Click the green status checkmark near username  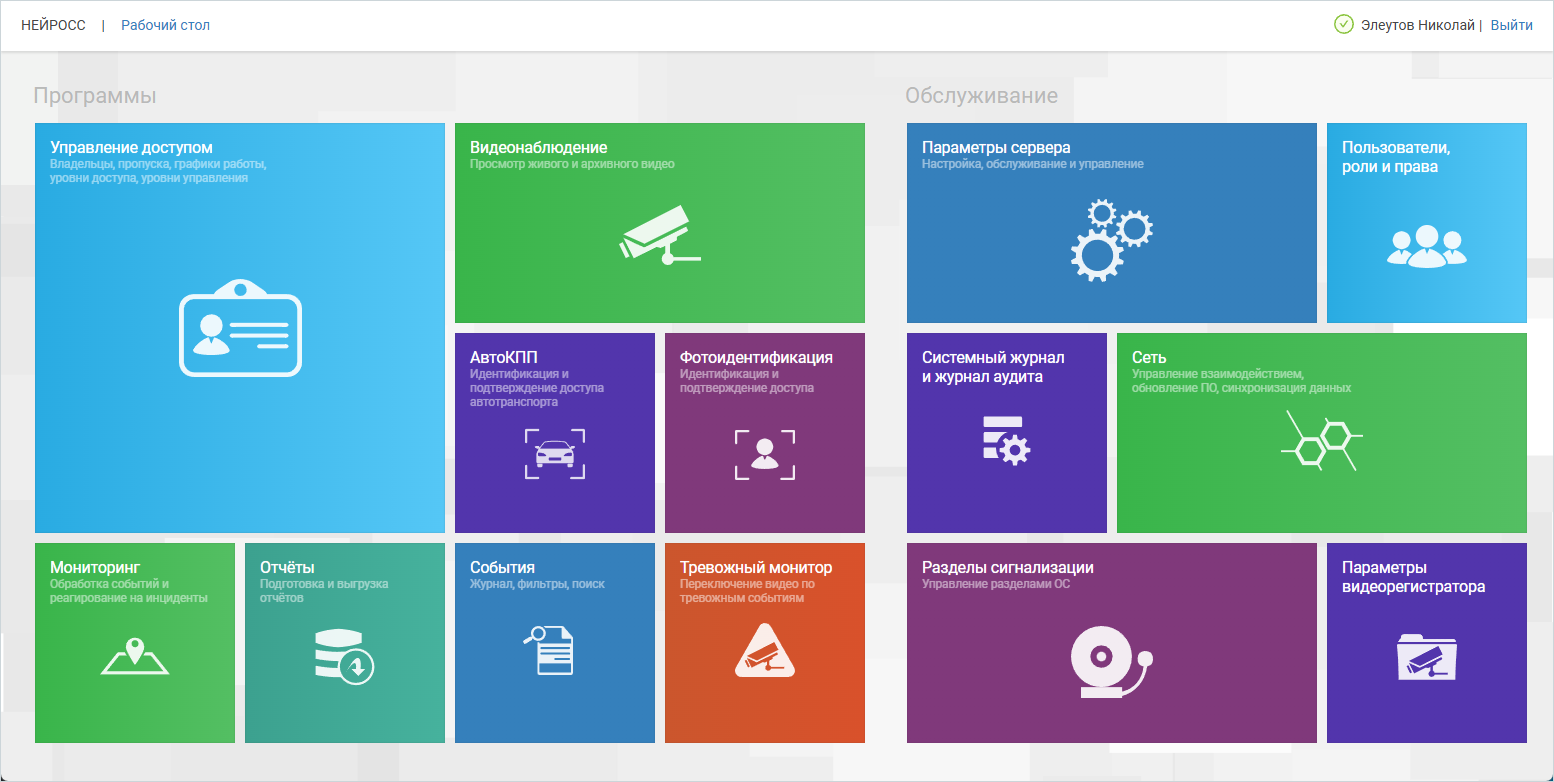point(1343,25)
